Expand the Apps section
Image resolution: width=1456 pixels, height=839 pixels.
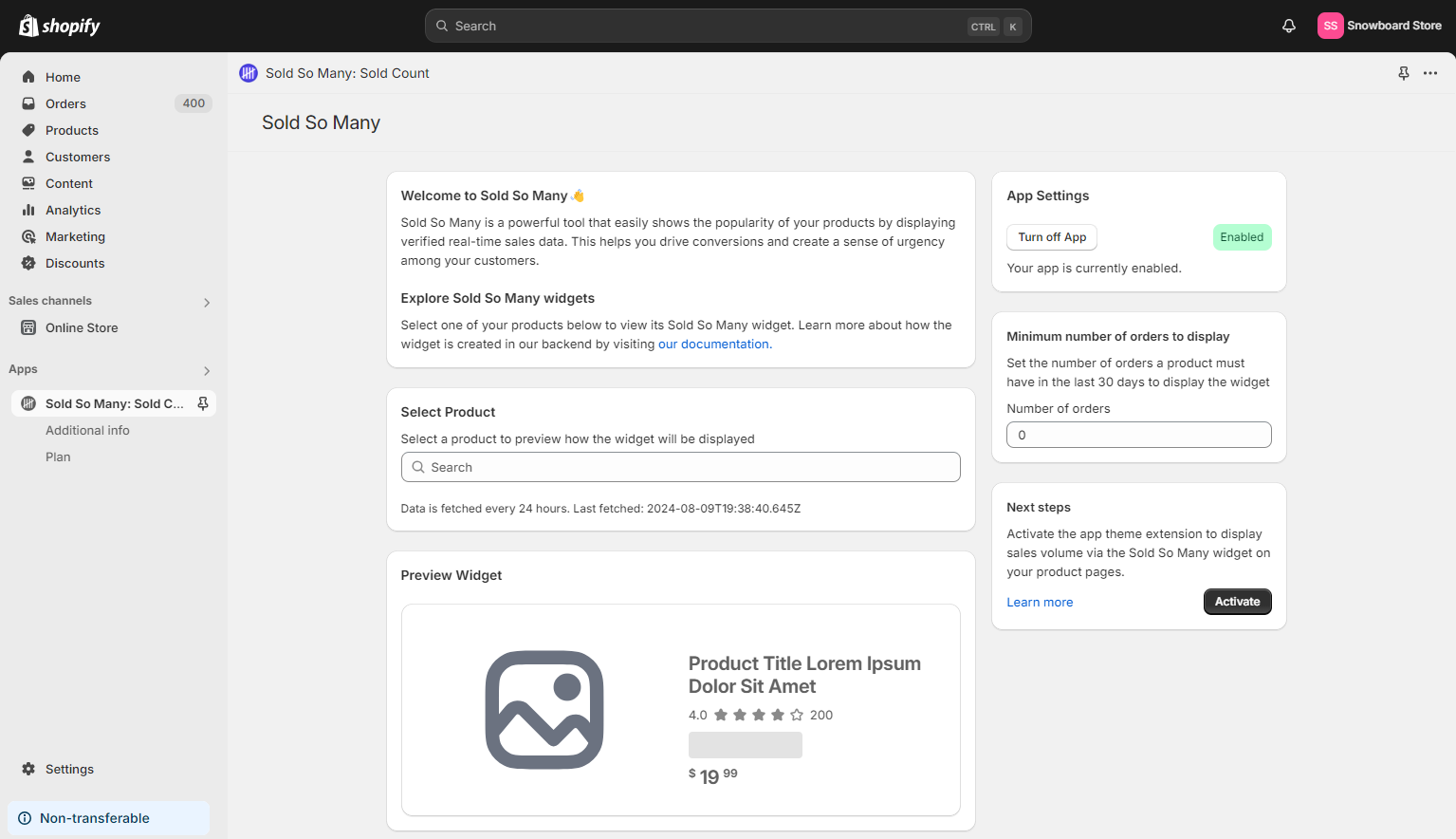point(206,370)
